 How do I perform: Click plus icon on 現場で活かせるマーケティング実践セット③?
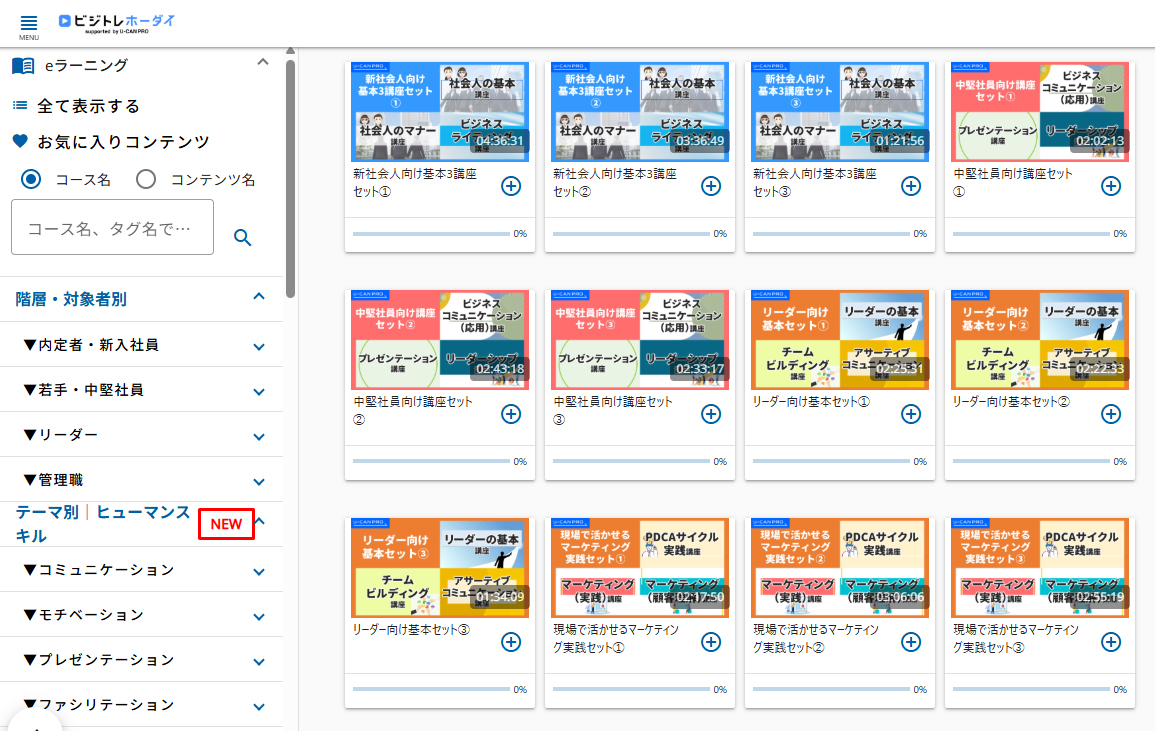[x=1110, y=642]
